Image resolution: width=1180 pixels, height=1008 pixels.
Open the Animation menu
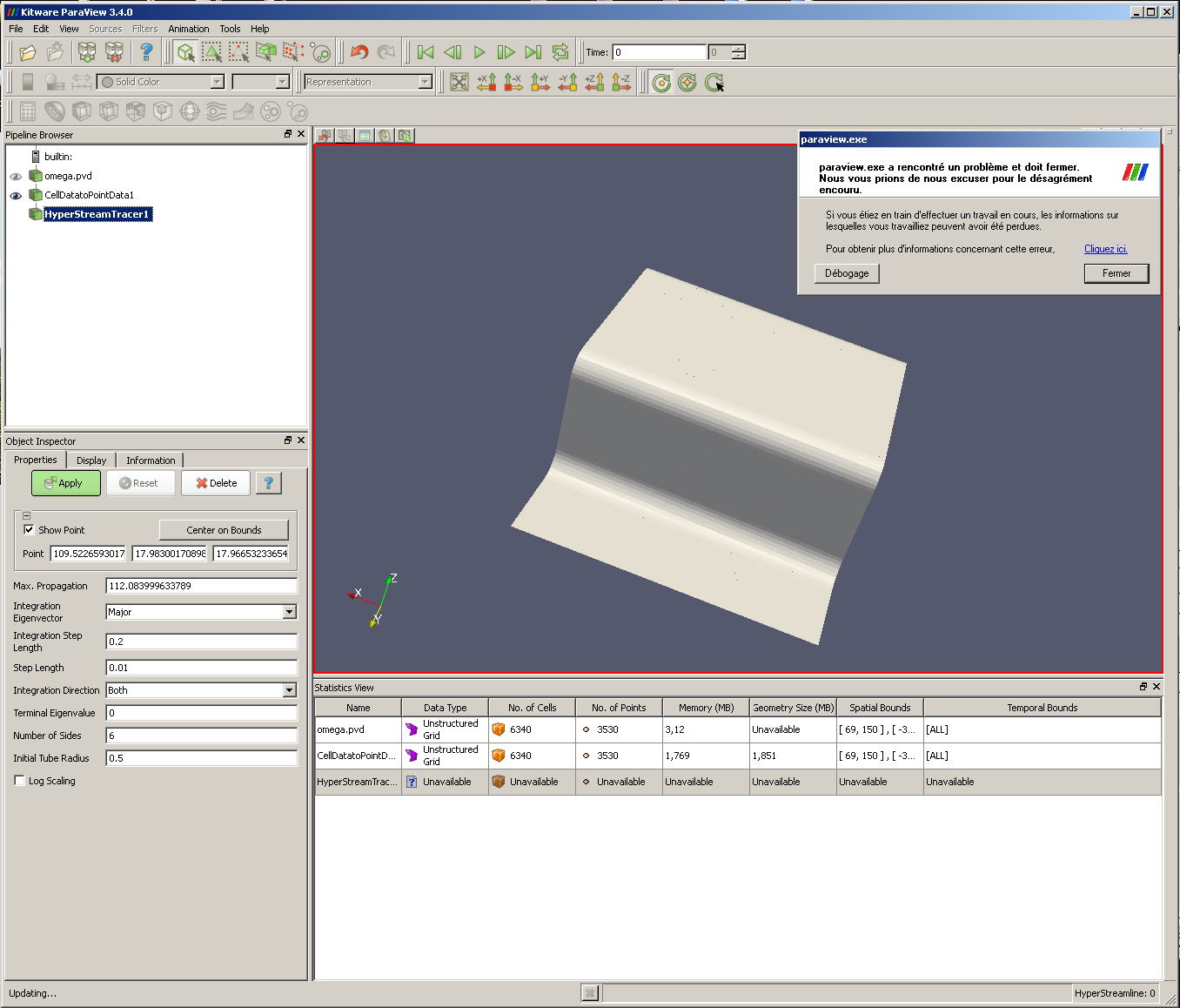[189, 29]
